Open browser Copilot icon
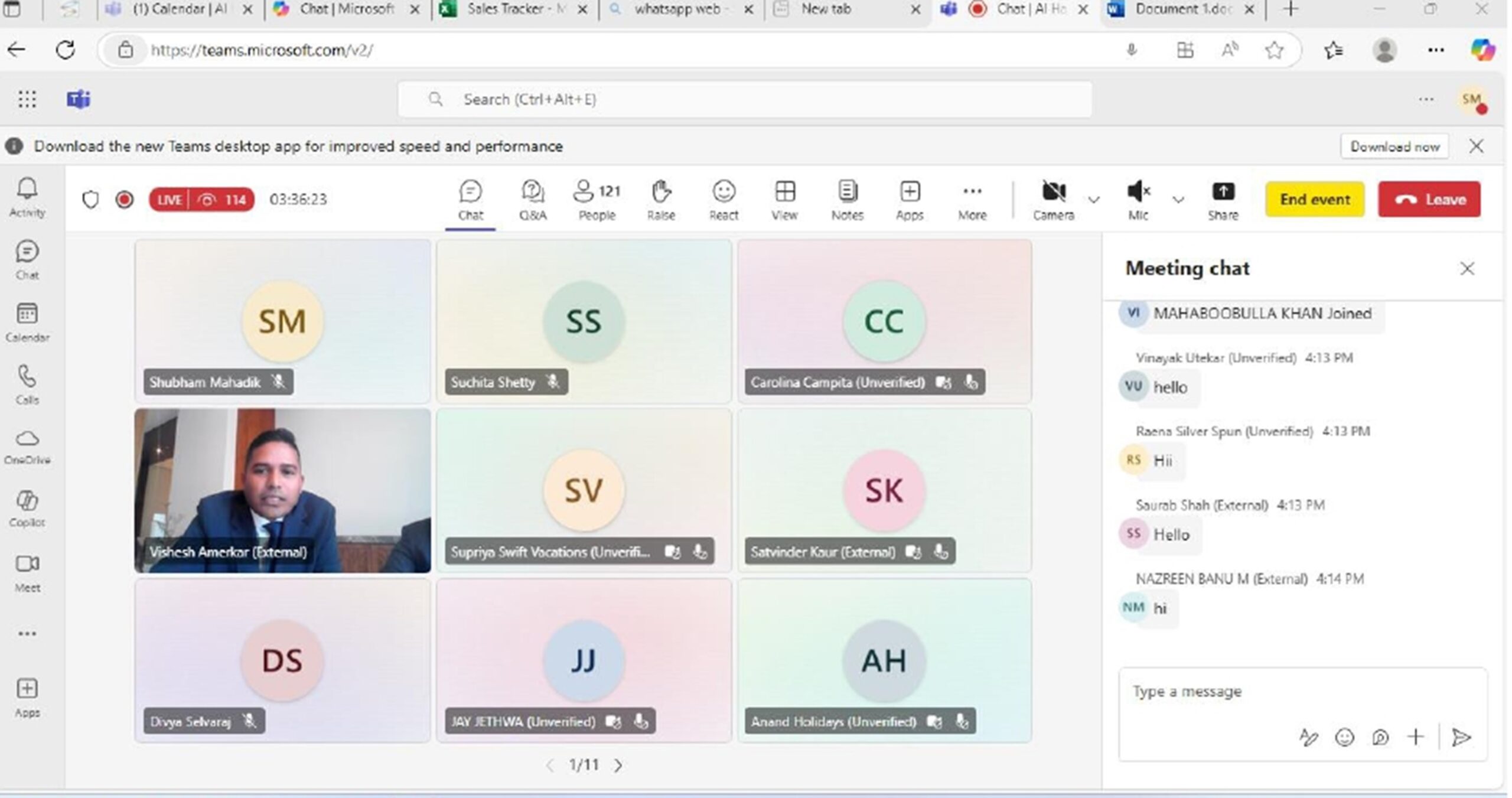This screenshot has height=798, width=1512. point(1482,50)
